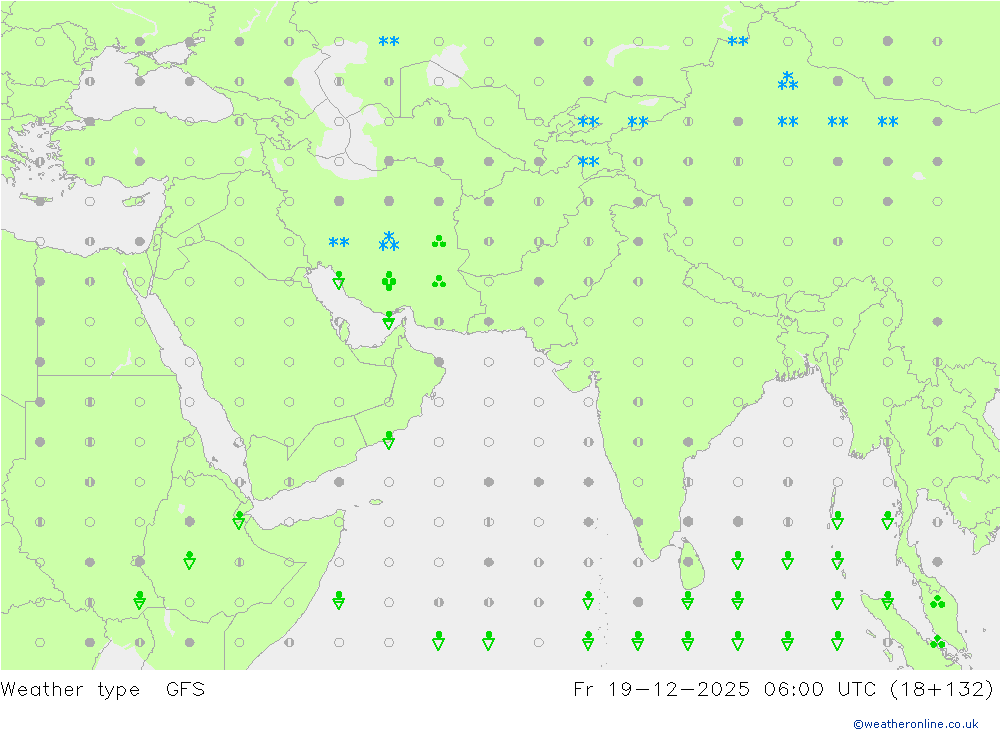Click the shower symbol near Djibouti
Image resolution: width=1000 pixels, height=733 pixels.
239,521
